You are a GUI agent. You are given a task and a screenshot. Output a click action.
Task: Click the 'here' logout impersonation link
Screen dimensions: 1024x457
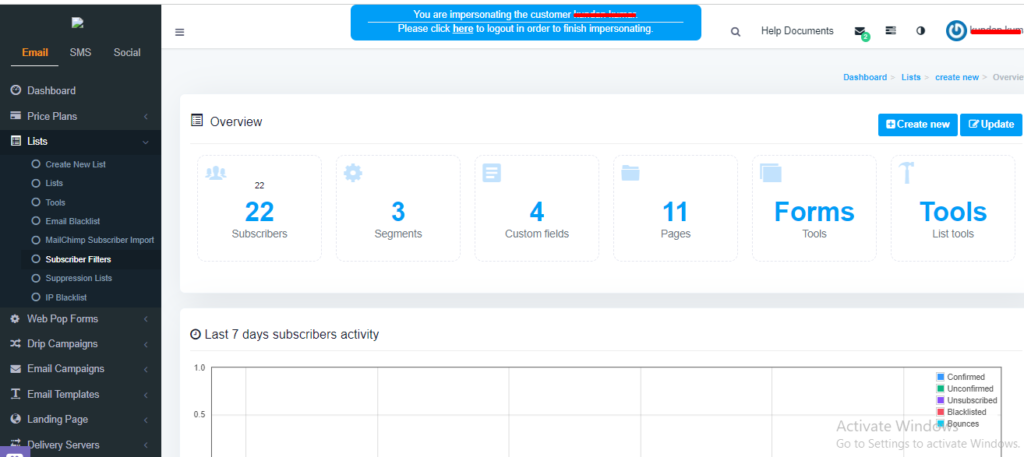(463, 29)
